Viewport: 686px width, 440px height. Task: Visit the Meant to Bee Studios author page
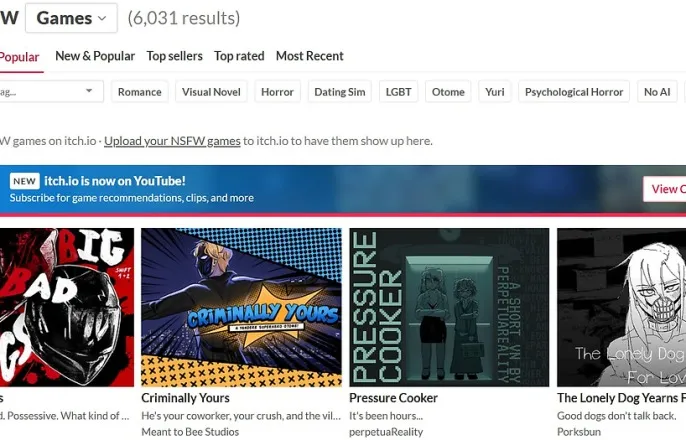190,432
